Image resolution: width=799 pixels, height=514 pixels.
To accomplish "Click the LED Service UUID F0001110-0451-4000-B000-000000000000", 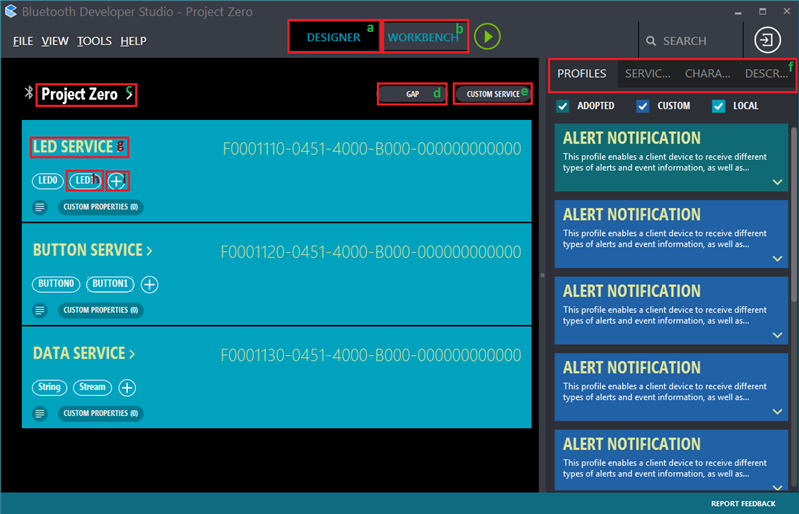I will [x=372, y=149].
